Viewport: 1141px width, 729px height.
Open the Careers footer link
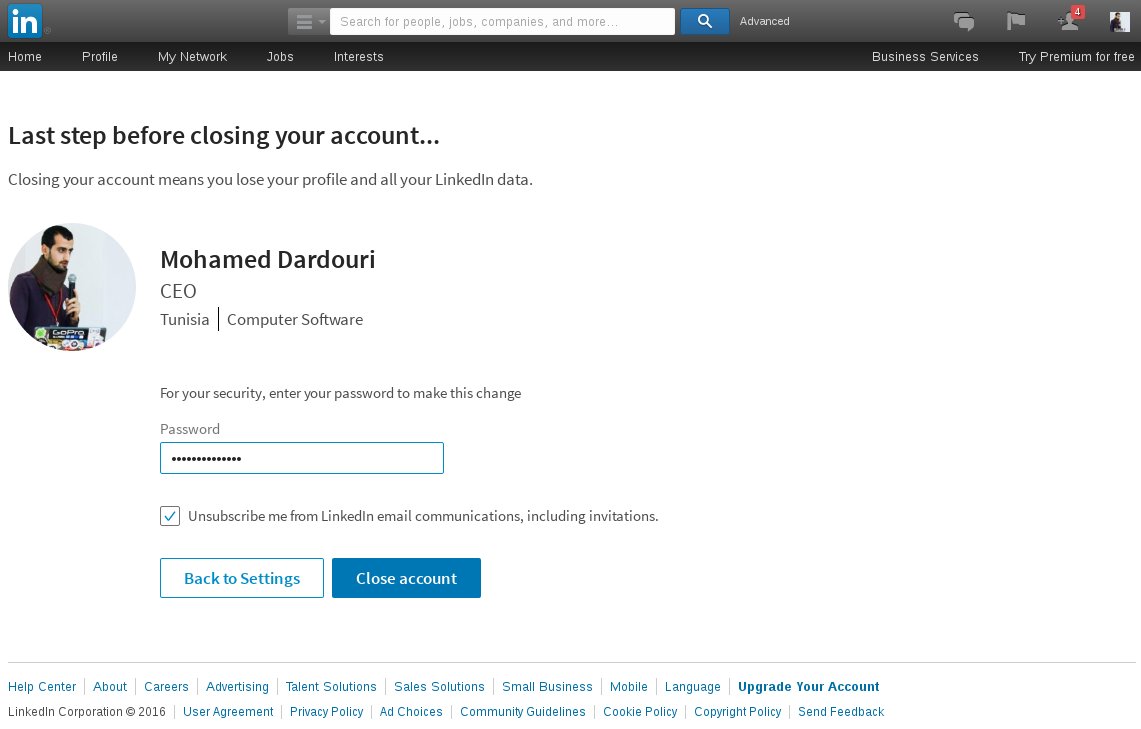click(x=166, y=687)
